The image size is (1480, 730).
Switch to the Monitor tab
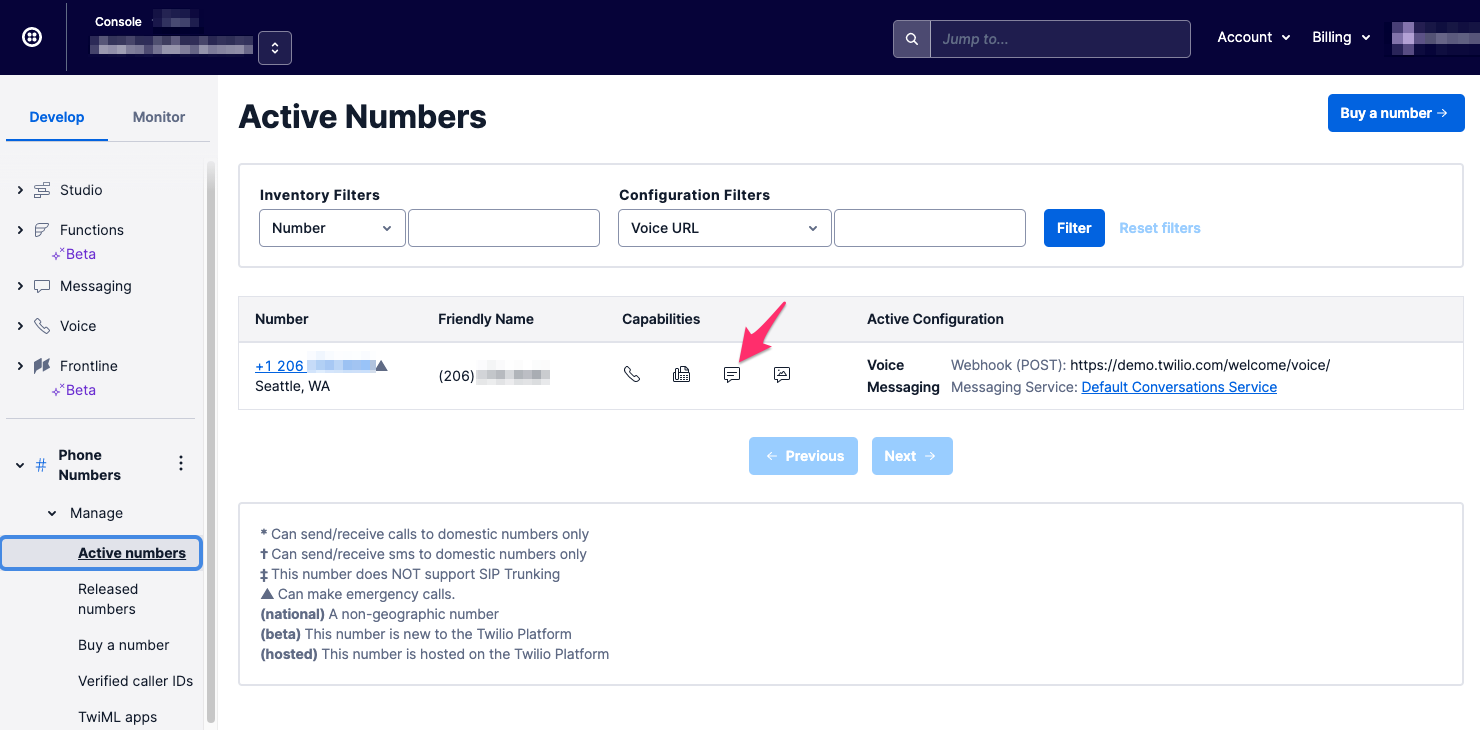click(x=159, y=117)
